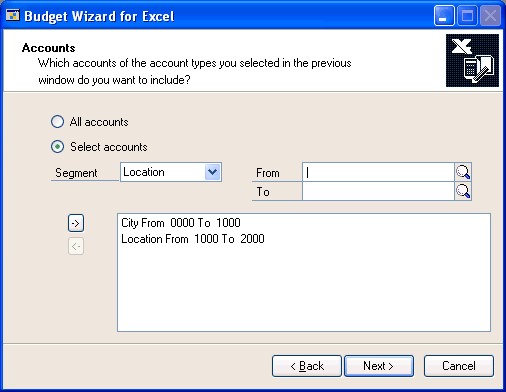
Task: Click the From field label
Action: point(268,173)
